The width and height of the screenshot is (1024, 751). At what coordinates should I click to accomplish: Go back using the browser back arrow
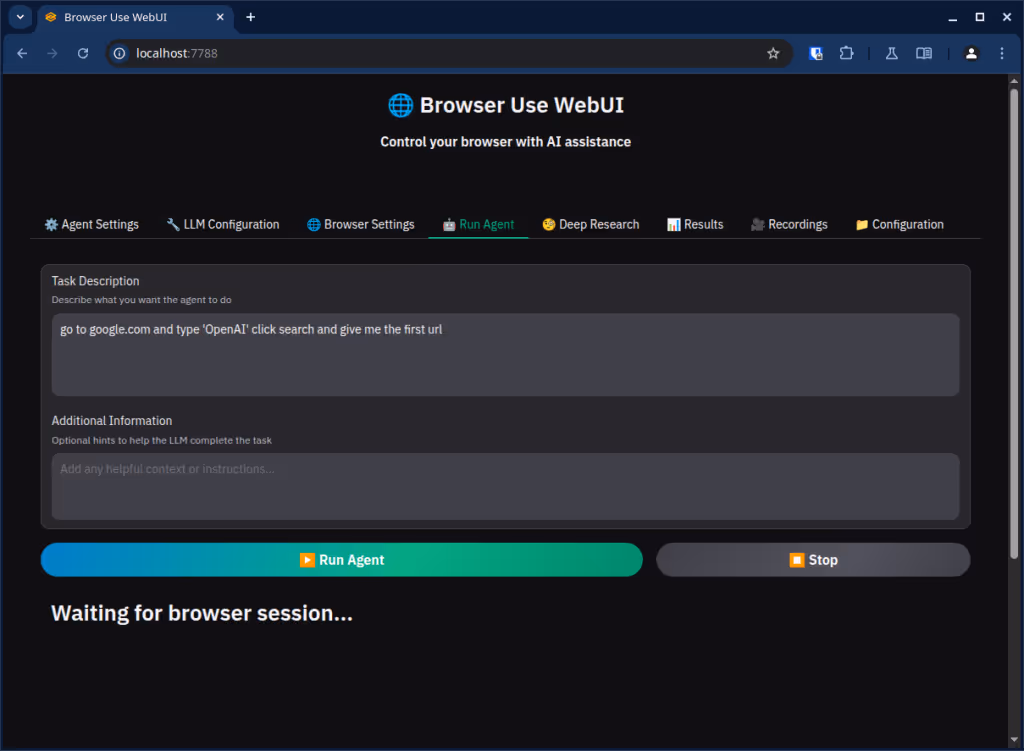tap(22, 54)
